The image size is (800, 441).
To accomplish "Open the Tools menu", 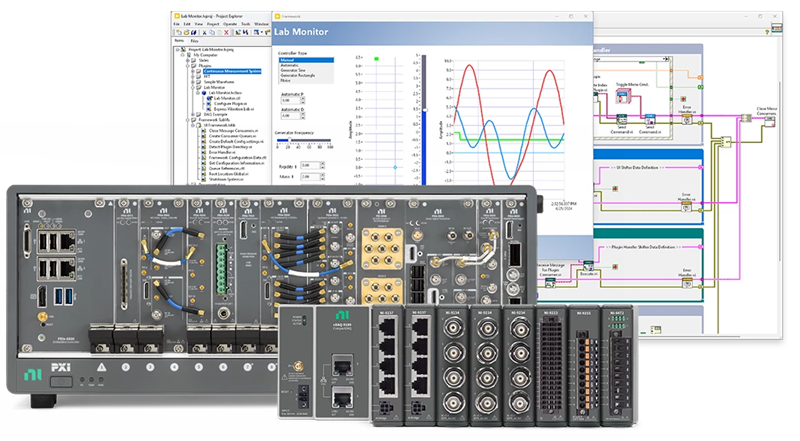I will pyautogui.click(x=246, y=24).
